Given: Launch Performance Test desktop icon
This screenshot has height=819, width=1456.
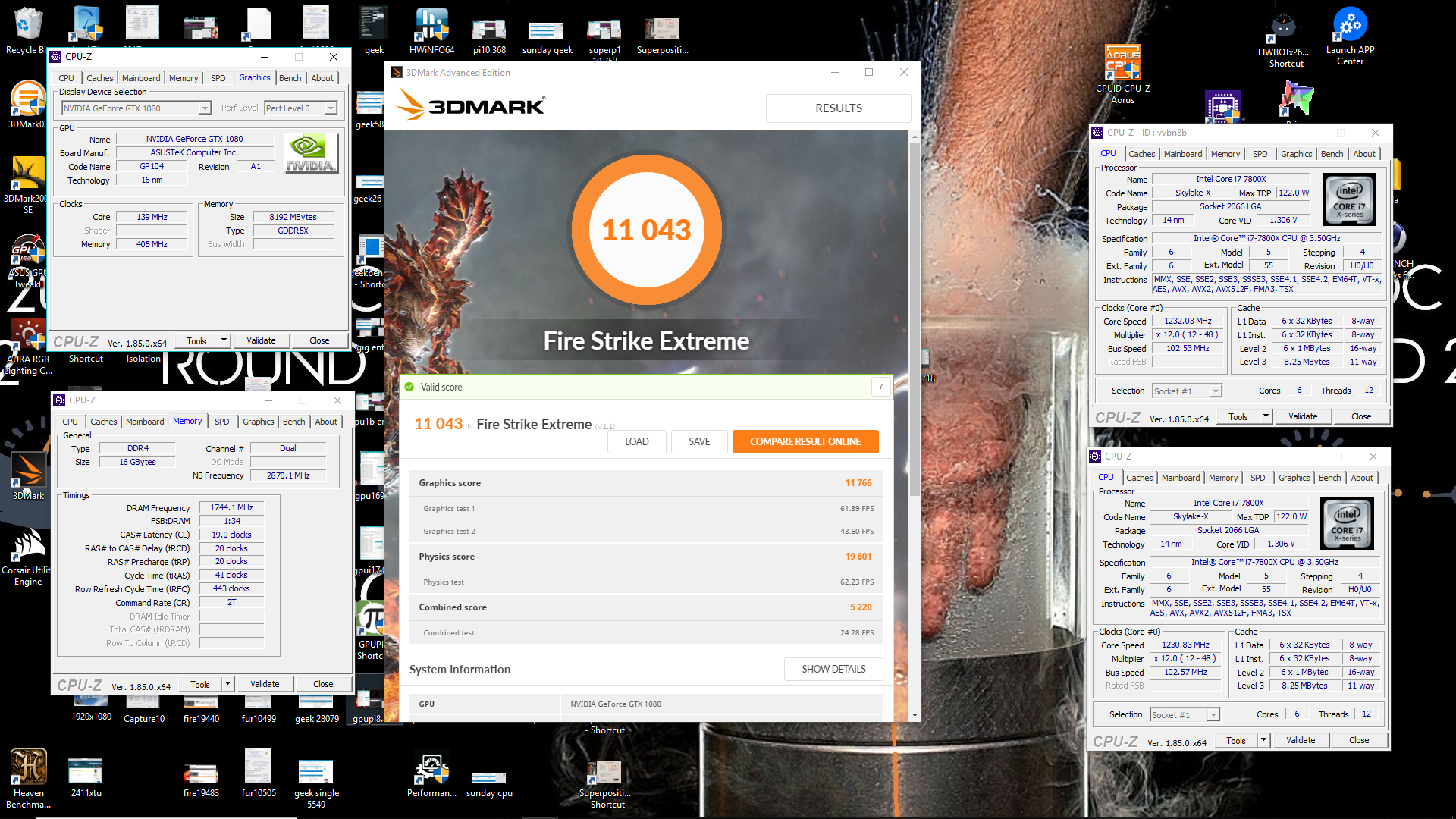Looking at the screenshot, I should 431,774.
